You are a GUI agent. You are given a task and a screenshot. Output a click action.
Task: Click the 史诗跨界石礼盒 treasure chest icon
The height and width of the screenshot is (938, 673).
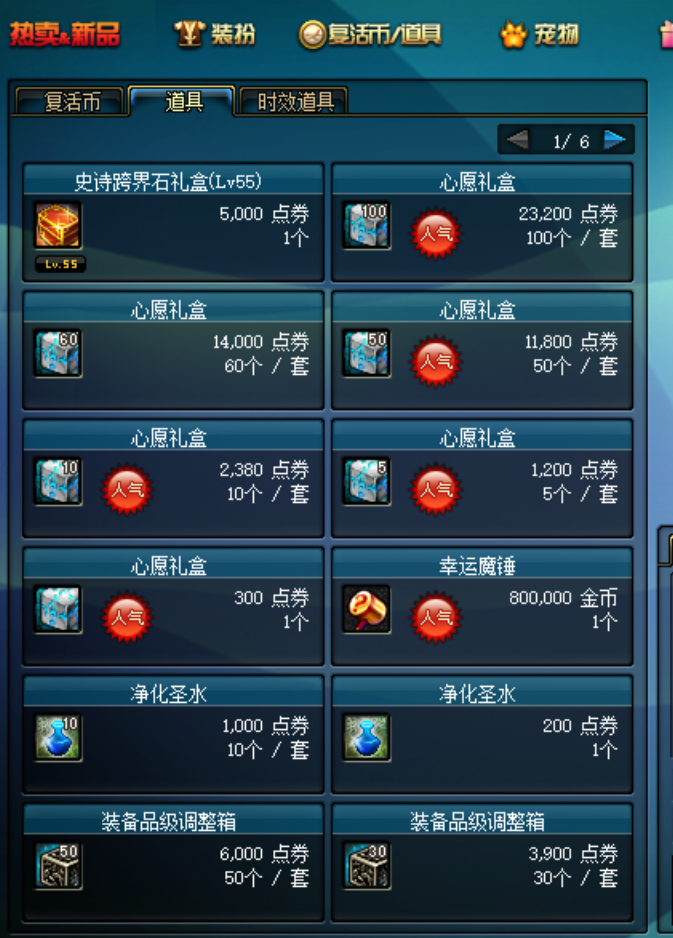57,226
